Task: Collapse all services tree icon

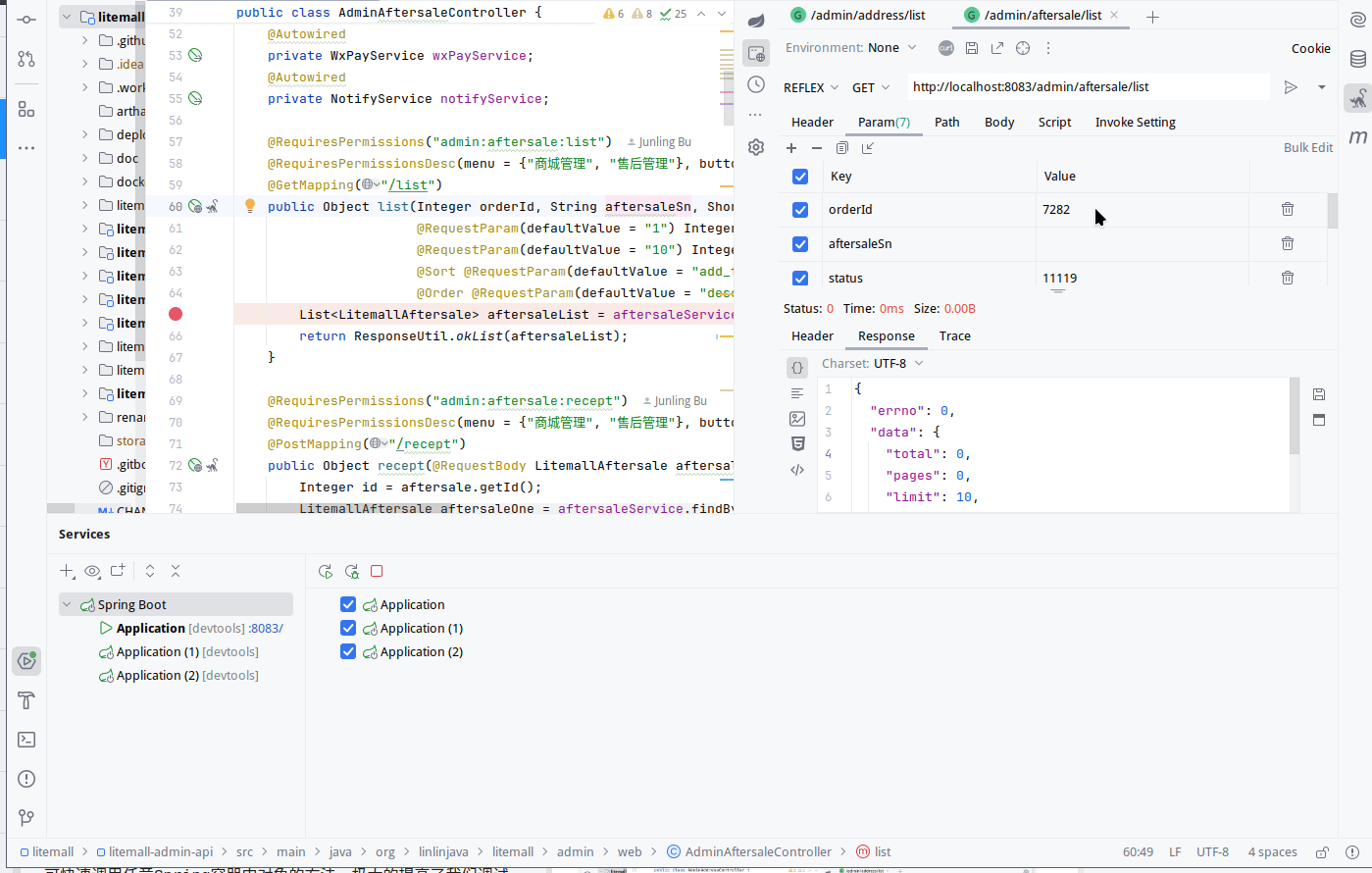Action: 176,571
